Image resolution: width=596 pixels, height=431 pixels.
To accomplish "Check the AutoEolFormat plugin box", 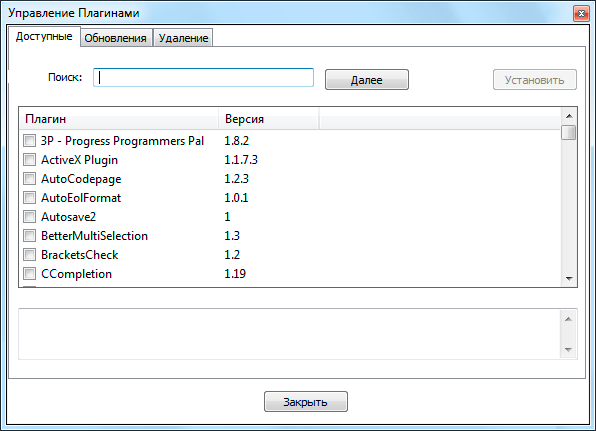I will [x=29, y=198].
